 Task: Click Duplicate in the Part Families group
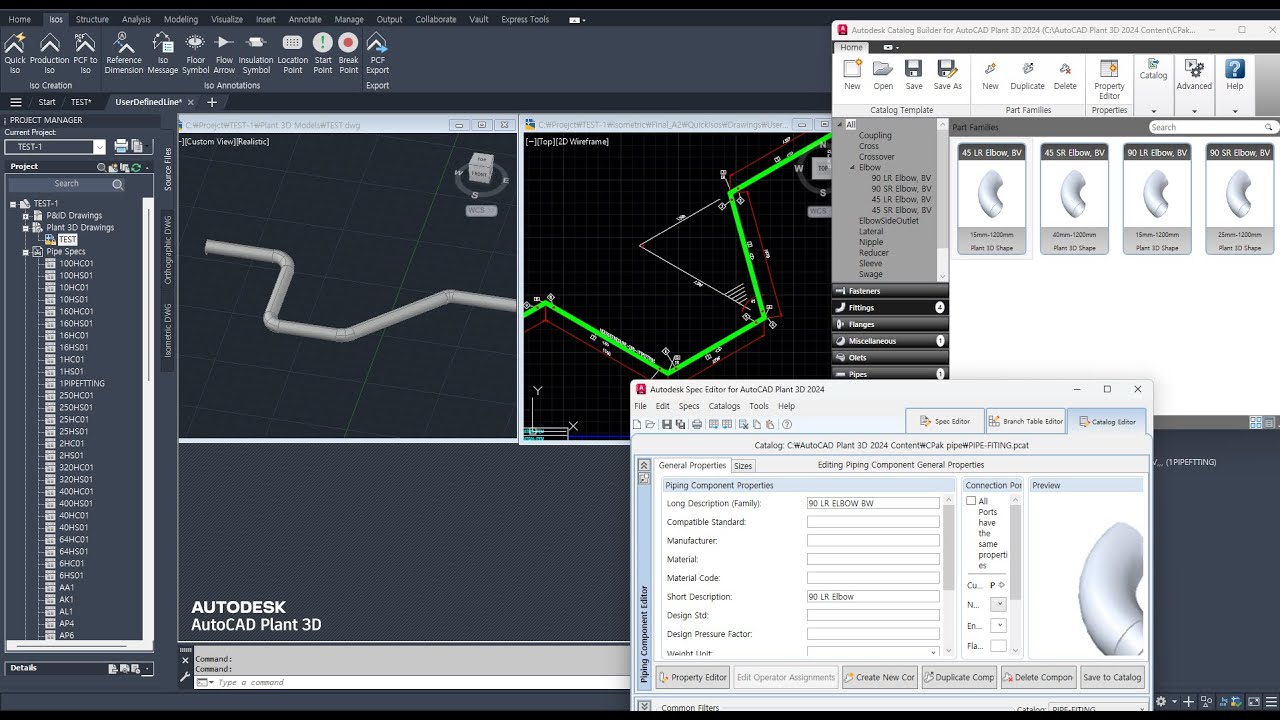[x=1027, y=75]
